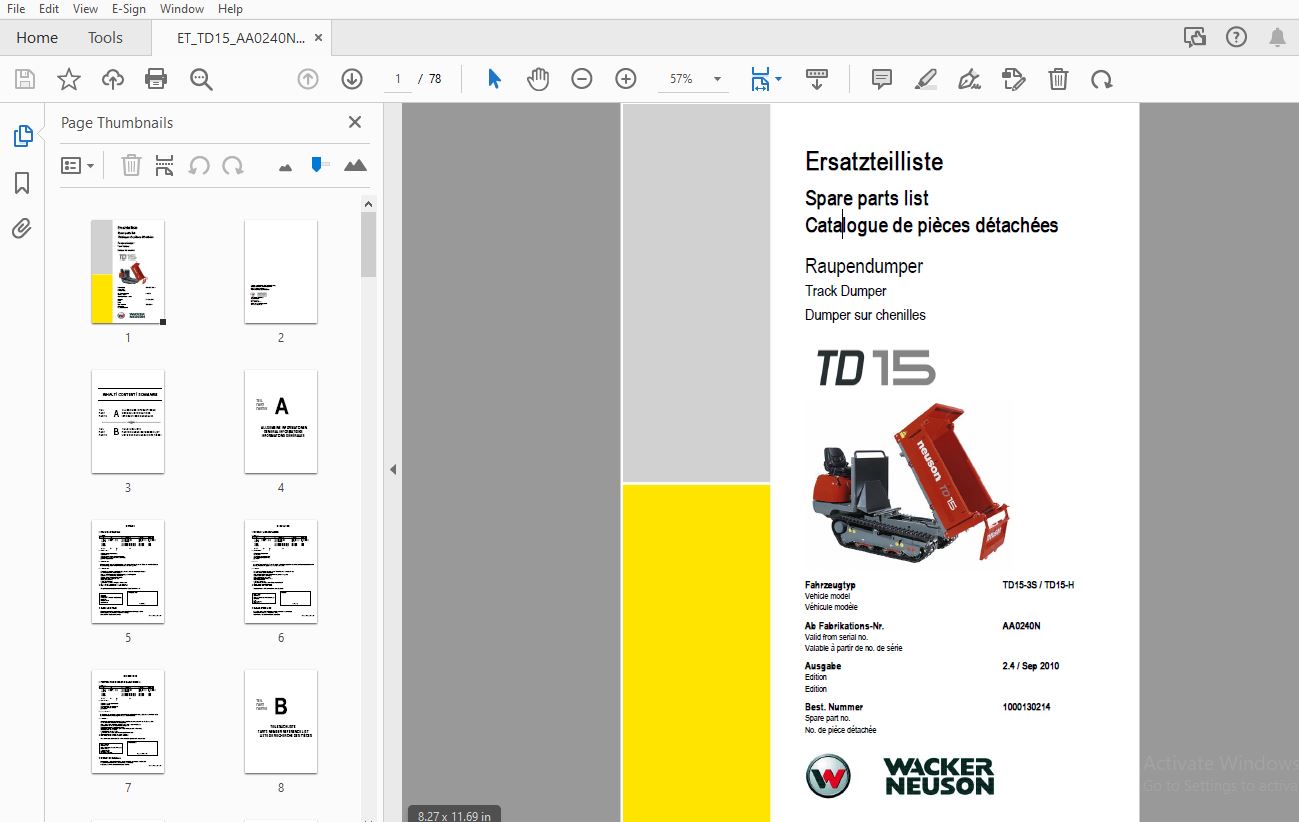Open the Attachments paperclip panel
Viewport: 1299px width, 822px height.
point(22,229)
